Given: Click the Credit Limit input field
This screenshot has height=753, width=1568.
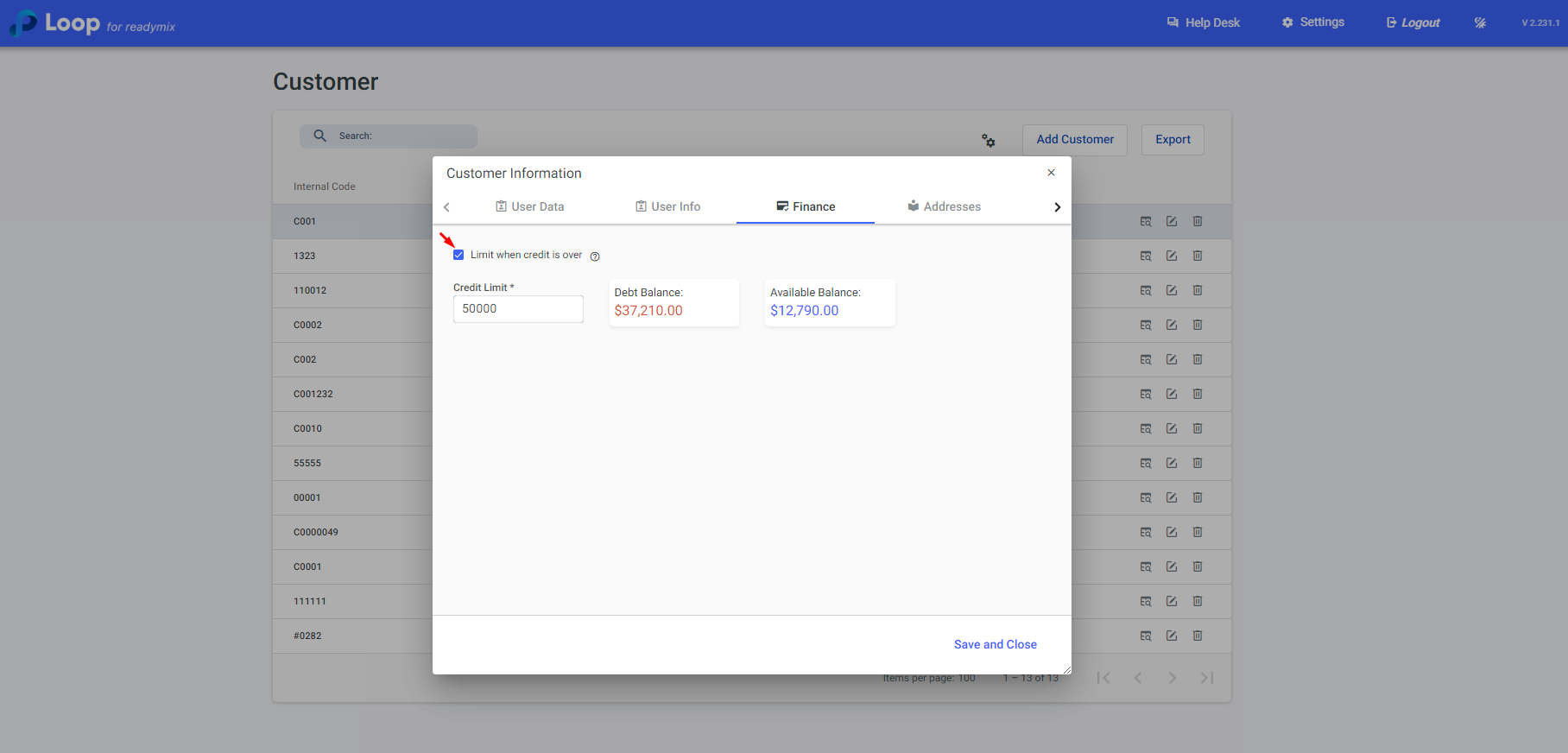Looking at the screenshot, I should (x=518, y=309).
